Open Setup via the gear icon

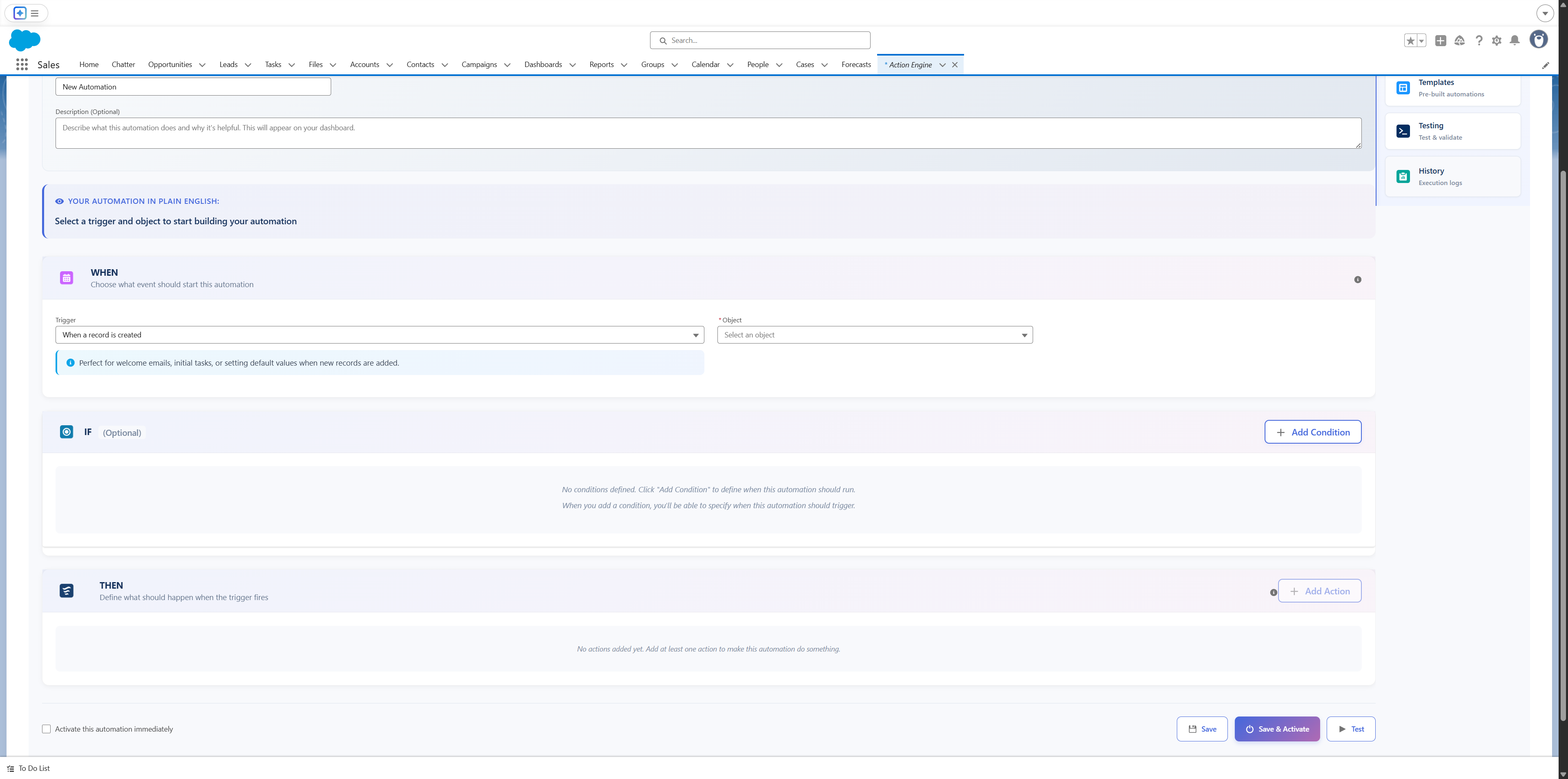(1497, 40)
